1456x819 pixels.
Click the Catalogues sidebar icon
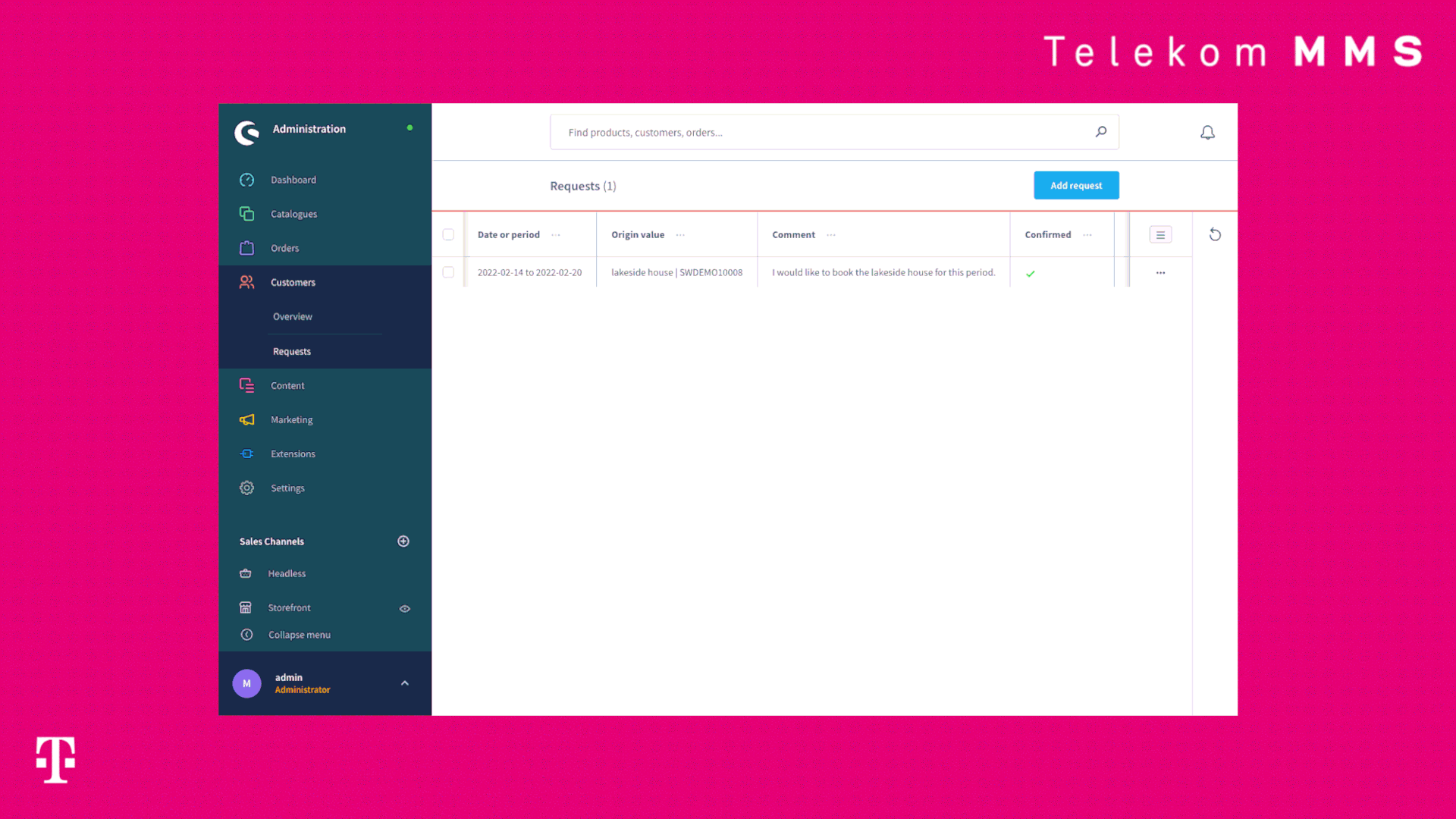(x=247, y=213)
